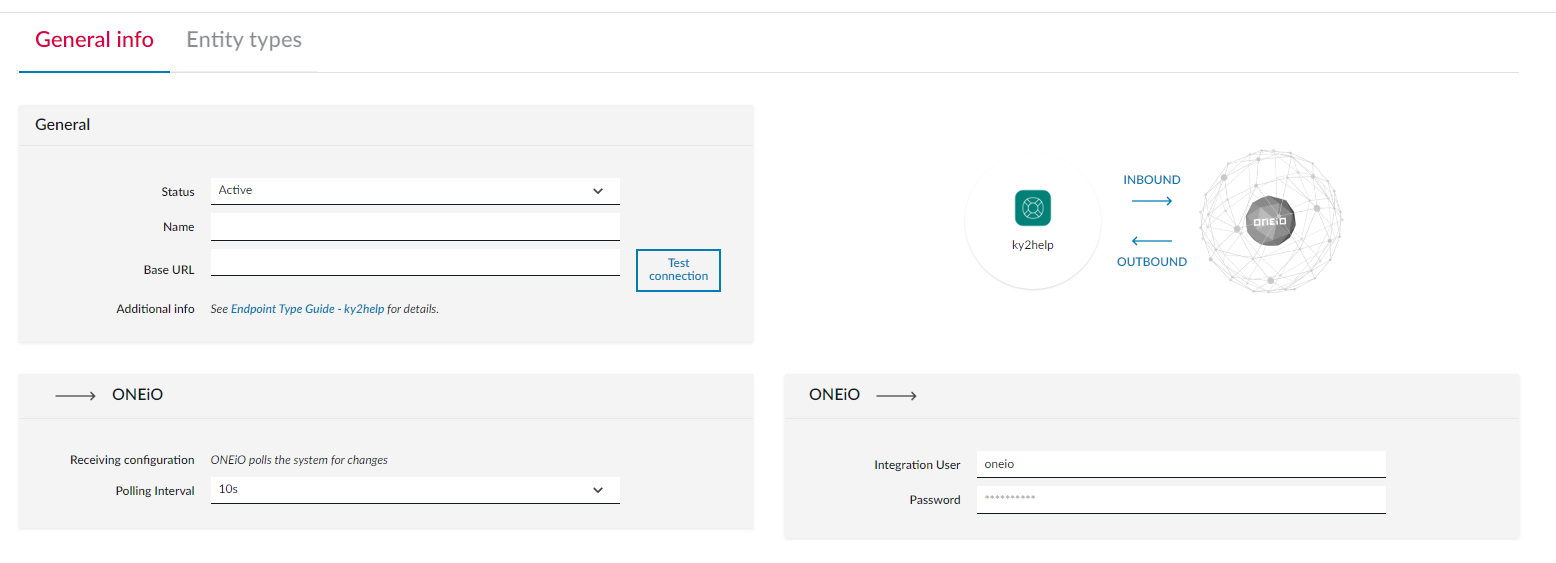Click the INBOUND right arrow icon

coord(1151,201)
